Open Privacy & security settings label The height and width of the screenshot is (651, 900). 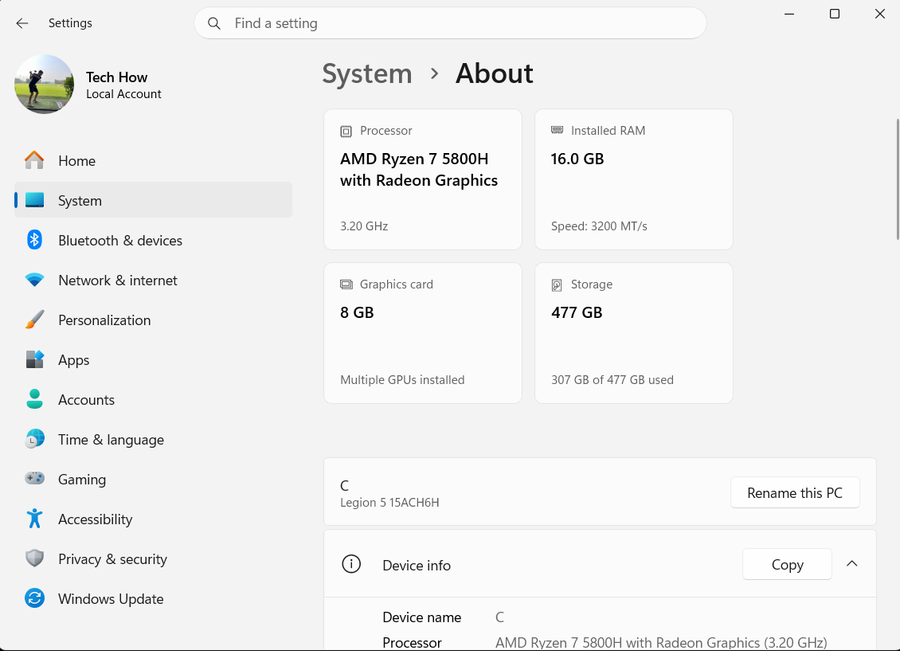(x=112, y=559)
